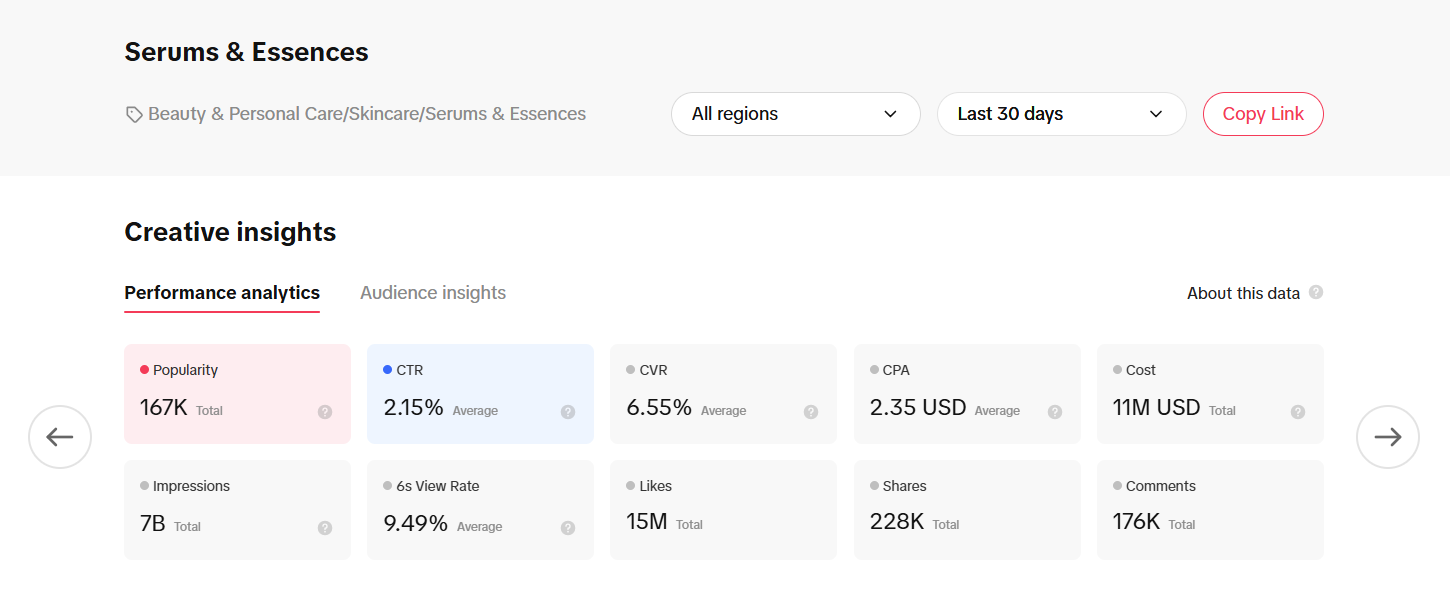Screen dimensions: 1450x602
Task: Click the About this data help icon
Action: 1317,292
